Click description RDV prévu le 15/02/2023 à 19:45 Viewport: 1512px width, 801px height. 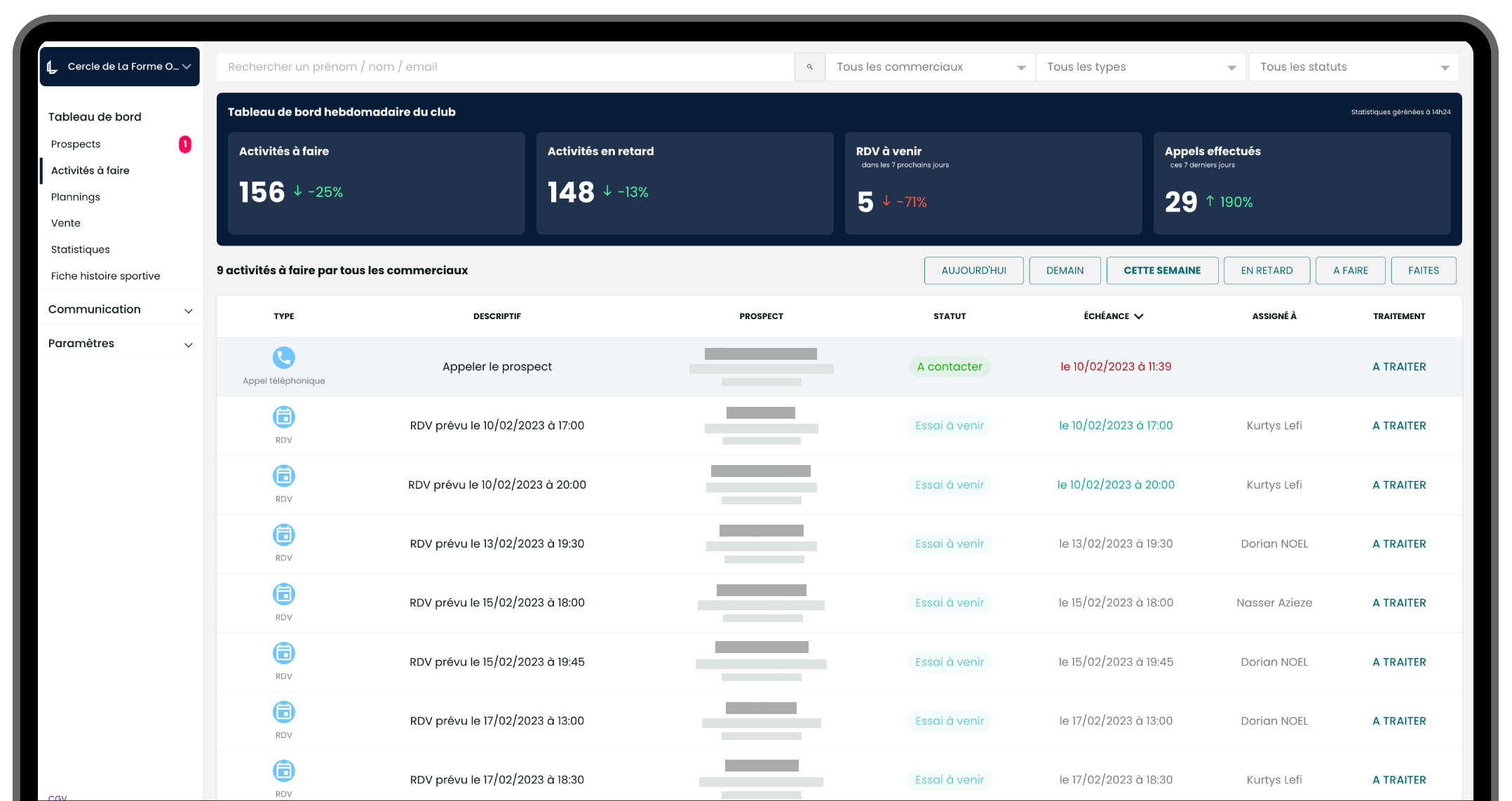point(497,662)
